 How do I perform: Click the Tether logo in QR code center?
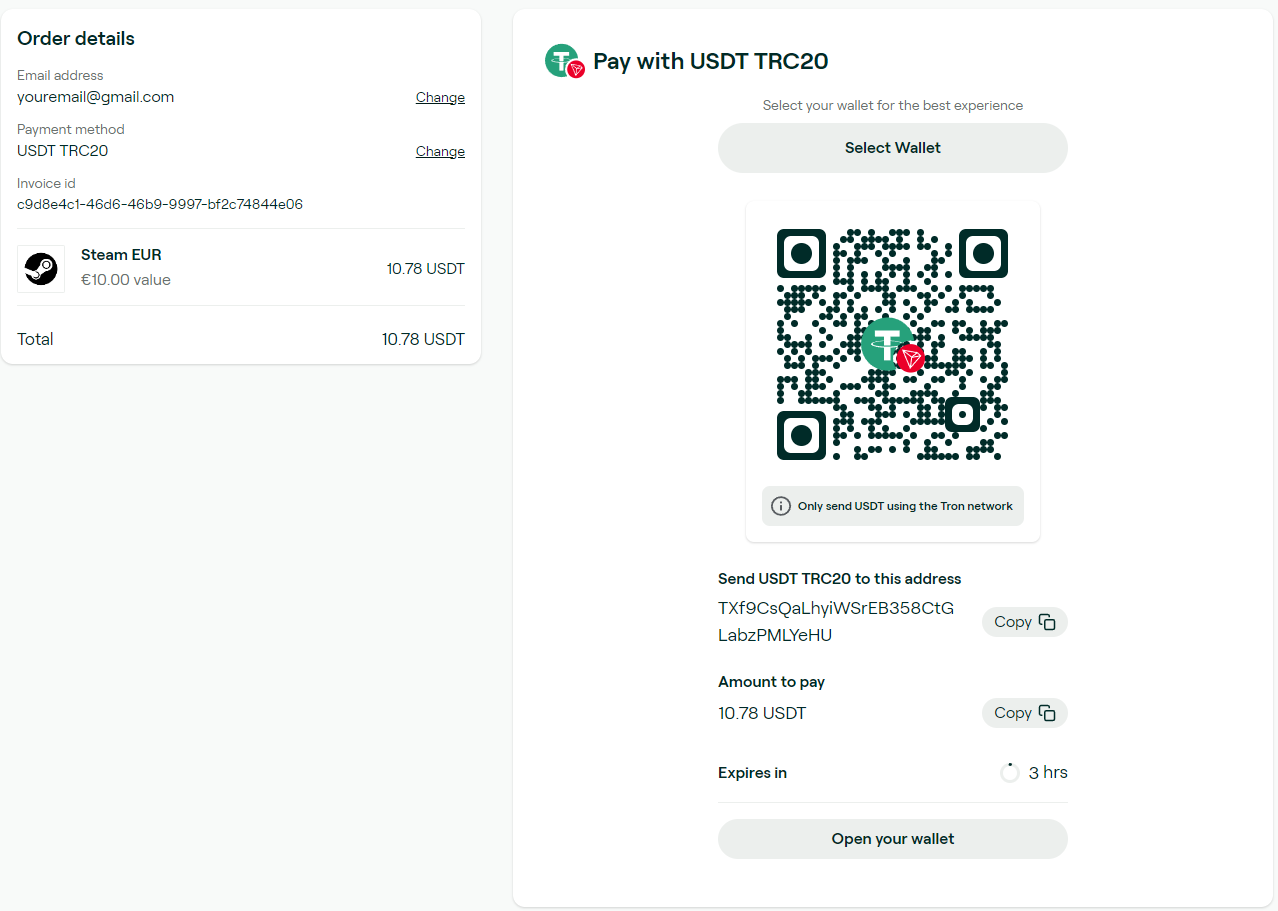[887, 343]
